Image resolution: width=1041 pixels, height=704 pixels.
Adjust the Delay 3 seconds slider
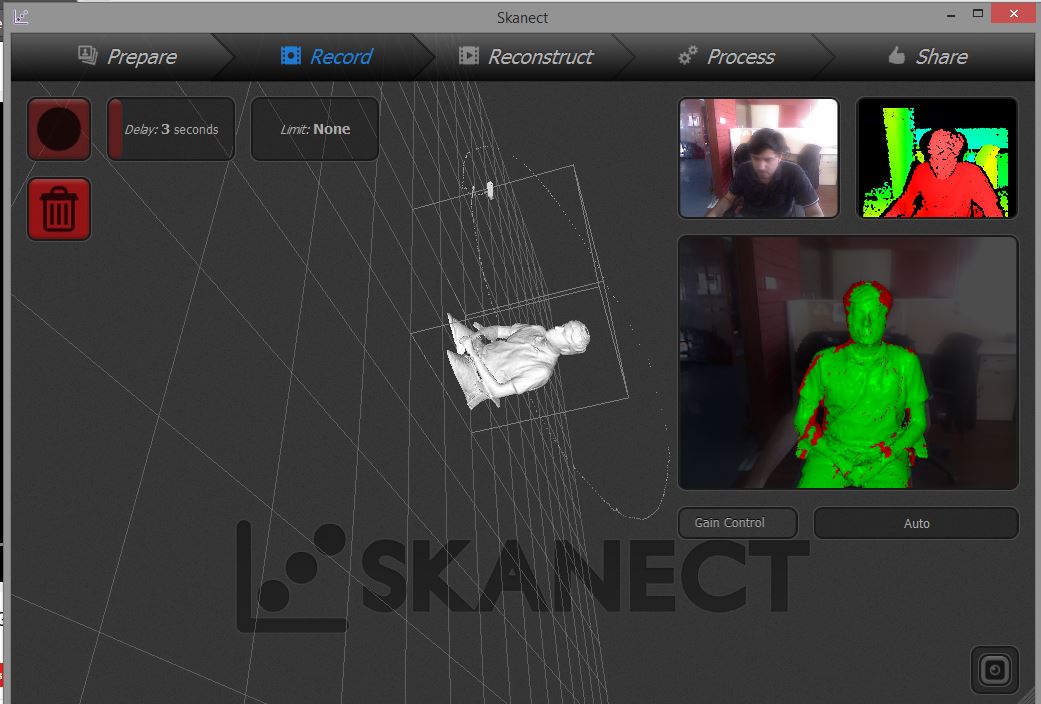[171, 129]
